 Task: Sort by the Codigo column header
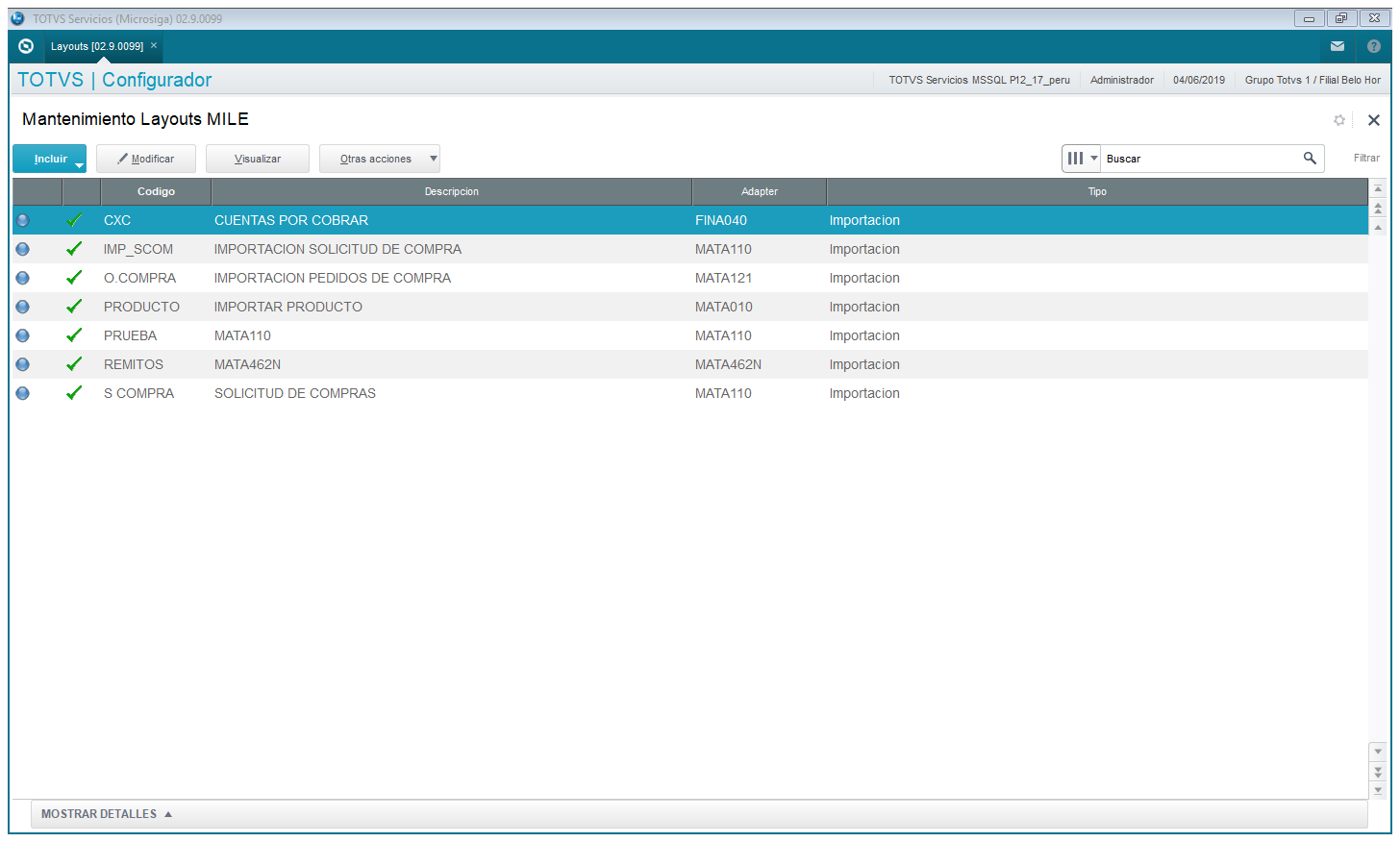point(156,191)
